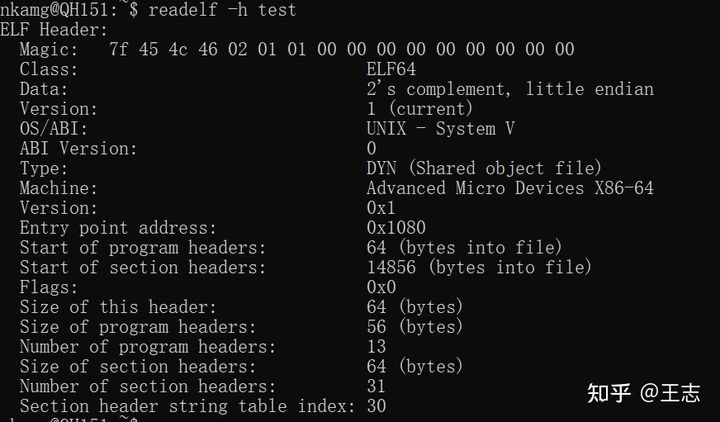This screenshot has height=422, width=720.
Task: Click the ABI Version label
Action: pyautogui.click(x=78, y=149)
